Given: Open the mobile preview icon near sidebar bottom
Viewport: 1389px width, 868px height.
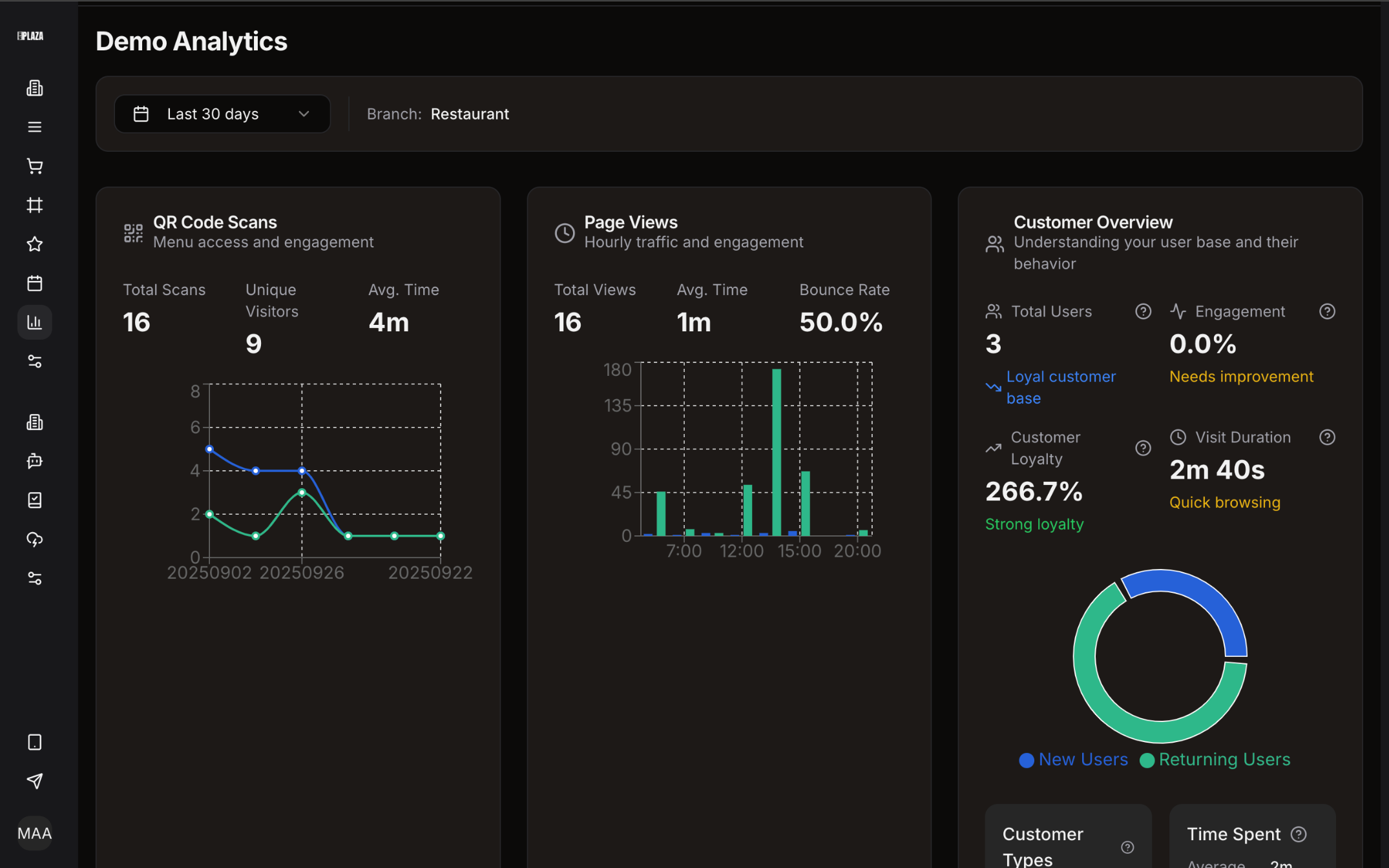Looking at the screenshot, I should (34, 742).
